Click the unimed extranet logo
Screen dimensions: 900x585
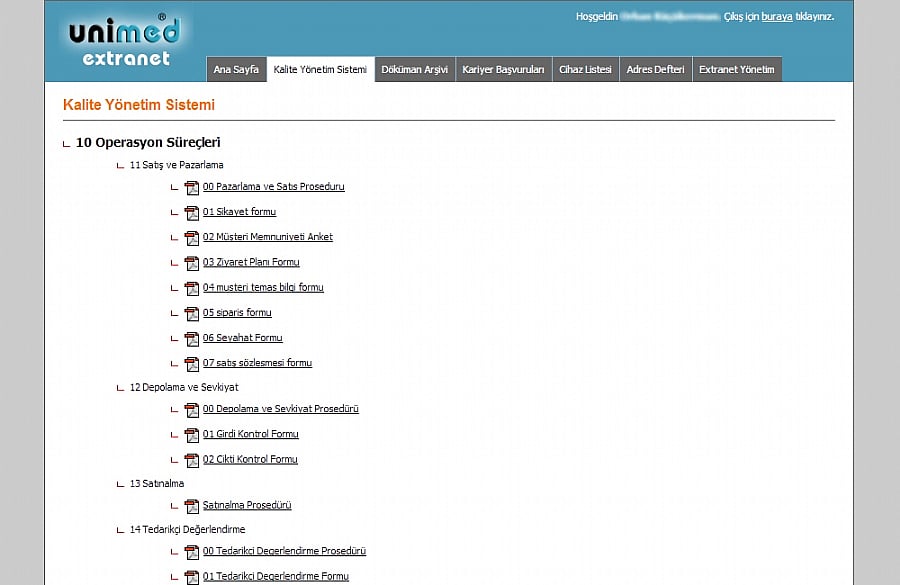click(125, 40)
